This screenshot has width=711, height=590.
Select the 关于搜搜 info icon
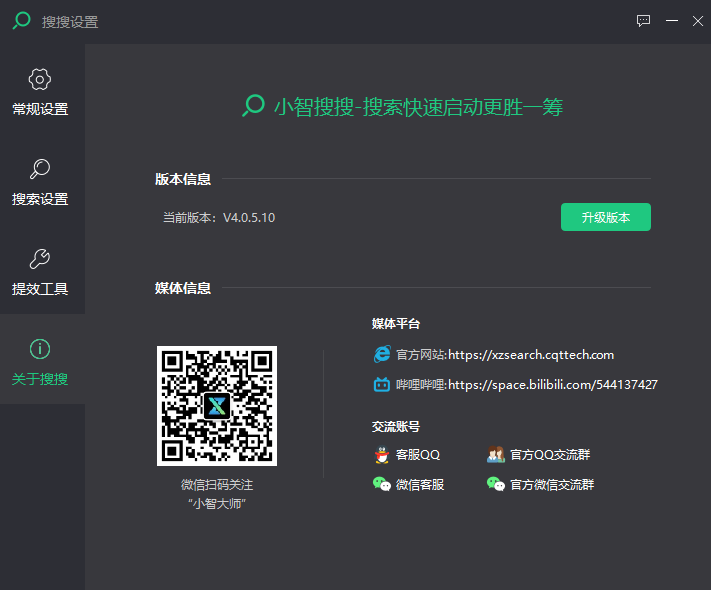[40, 349]
